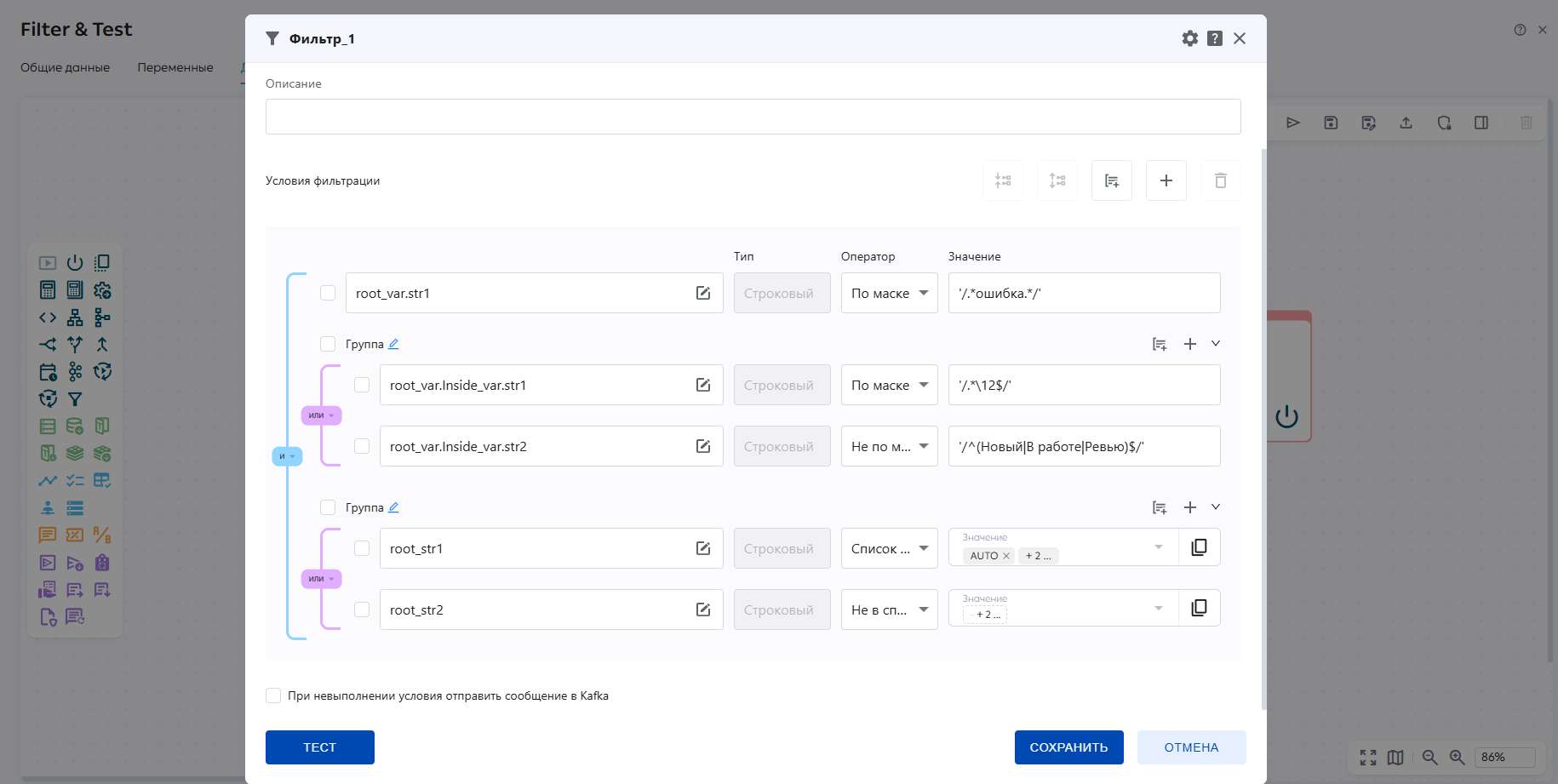Check the root_str2 condition checkbox
Image resolution: width=1558 pixels, height=784 pixels.
coord(362,609)
